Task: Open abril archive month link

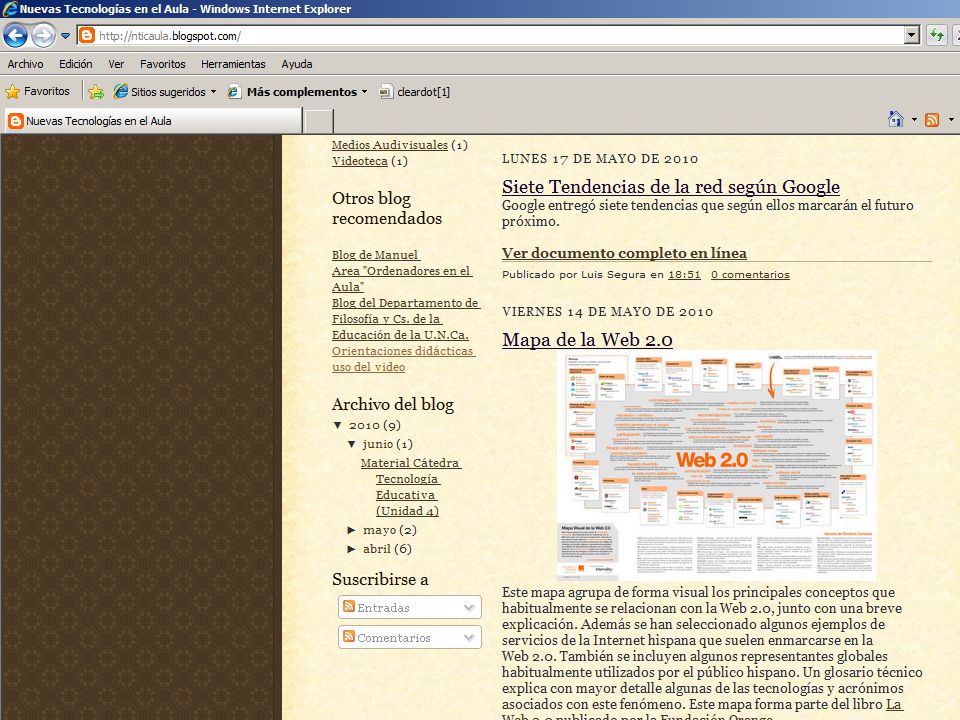Action: point(377,549)
